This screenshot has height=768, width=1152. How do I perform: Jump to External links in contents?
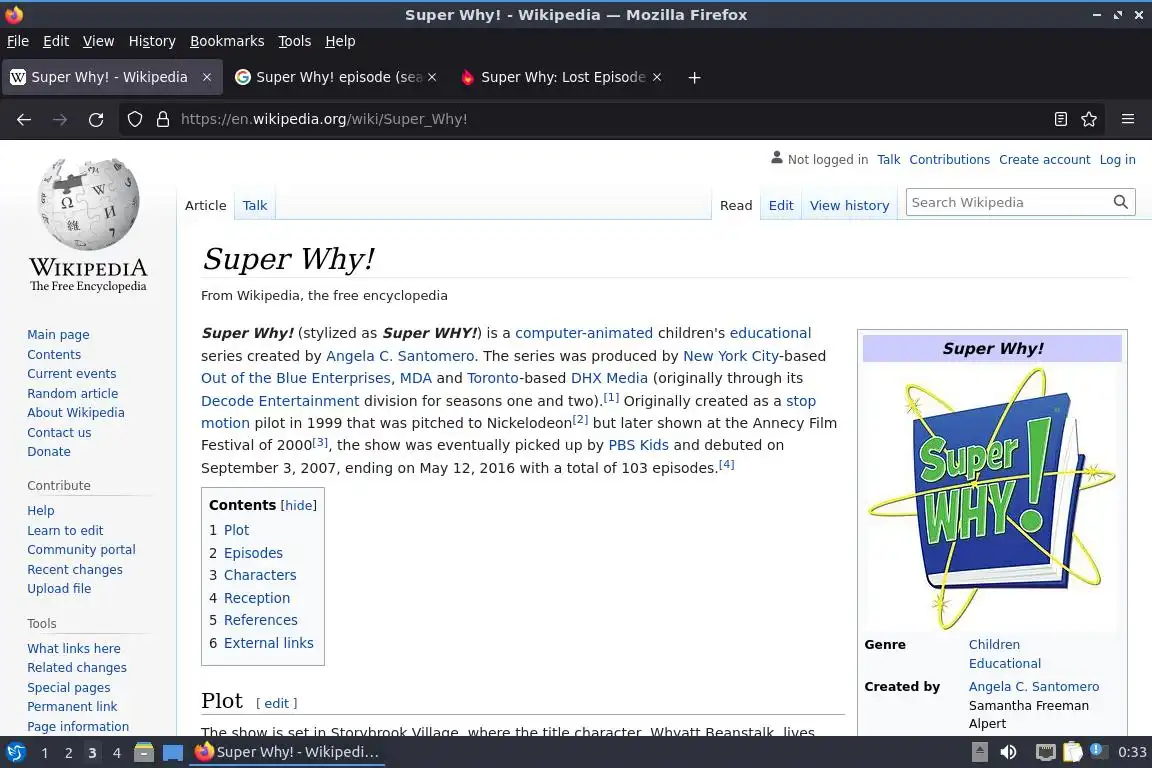coord(268,643)
